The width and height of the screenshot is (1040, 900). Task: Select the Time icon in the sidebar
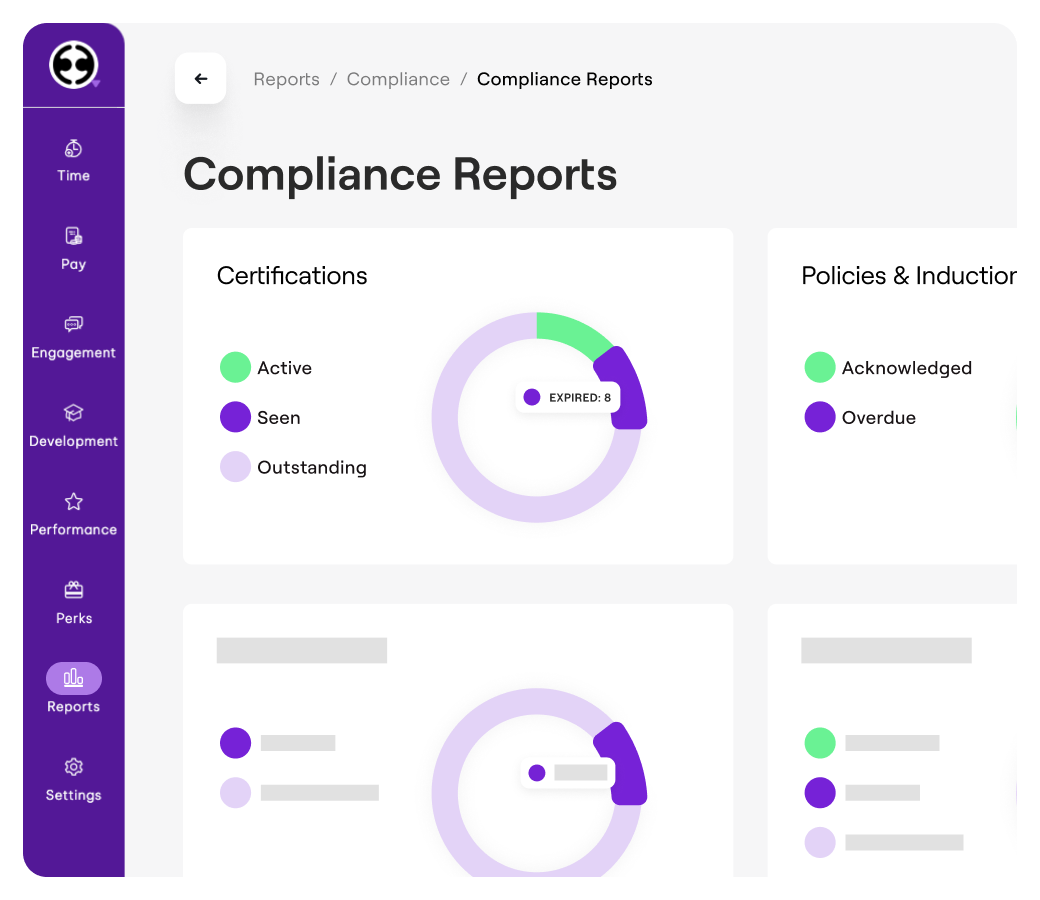coord(73,148)
